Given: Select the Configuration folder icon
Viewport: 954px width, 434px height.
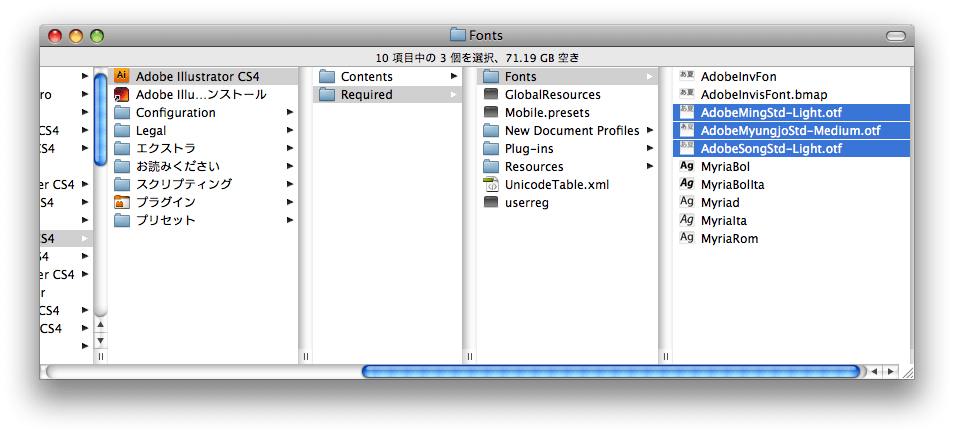Looking at the screenshot, I should click(122, 113).
